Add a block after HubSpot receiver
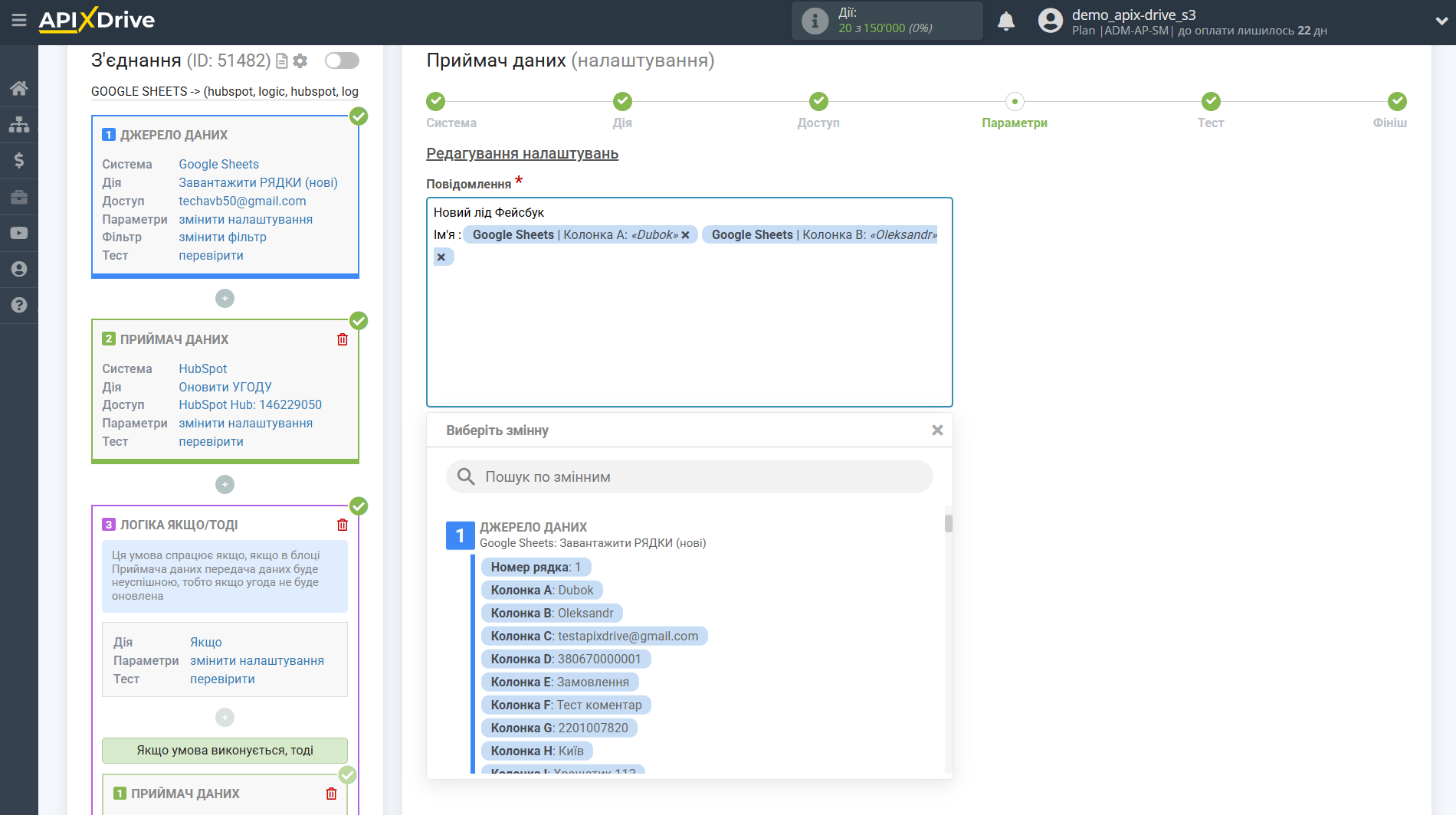This screenshot has height=815, width=1456. (225, 484)
